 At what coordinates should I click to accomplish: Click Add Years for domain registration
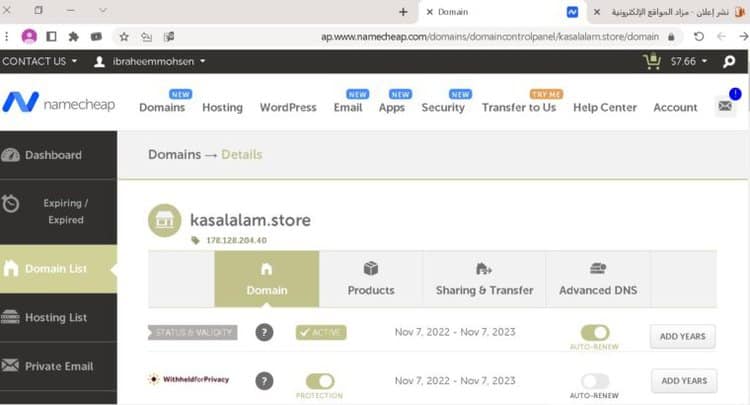point(683,337)
